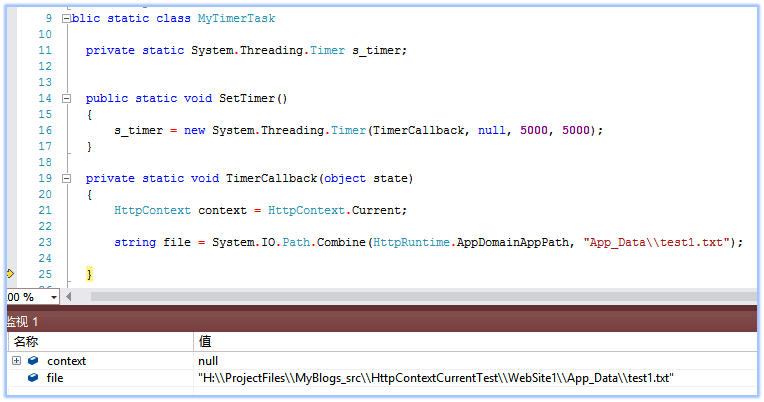Click the blue variable icon next to file
The height and width of the screenshot is (402, 764).
33,378
